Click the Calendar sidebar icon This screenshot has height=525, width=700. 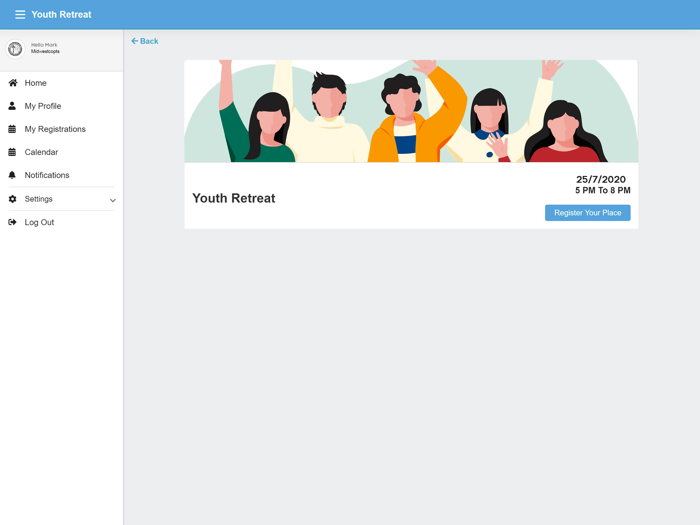click(x=12, y=152)
